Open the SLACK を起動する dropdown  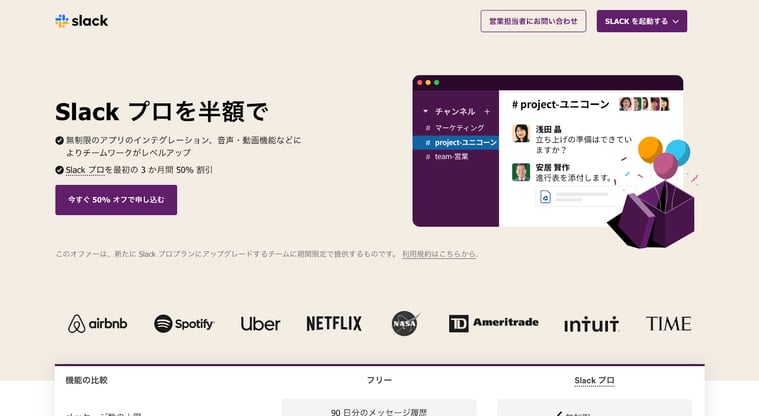tap(641, 21)
